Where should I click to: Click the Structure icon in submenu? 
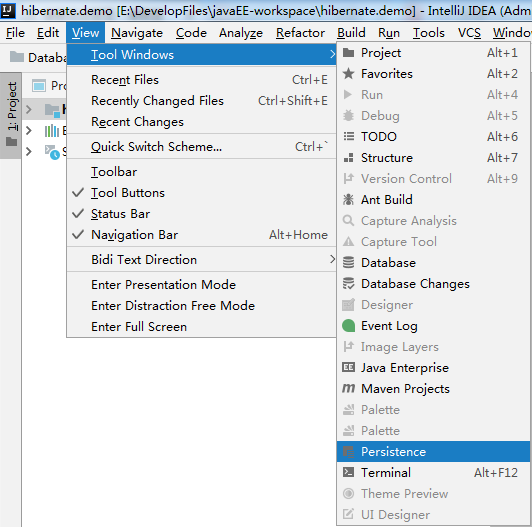point(348,158)
